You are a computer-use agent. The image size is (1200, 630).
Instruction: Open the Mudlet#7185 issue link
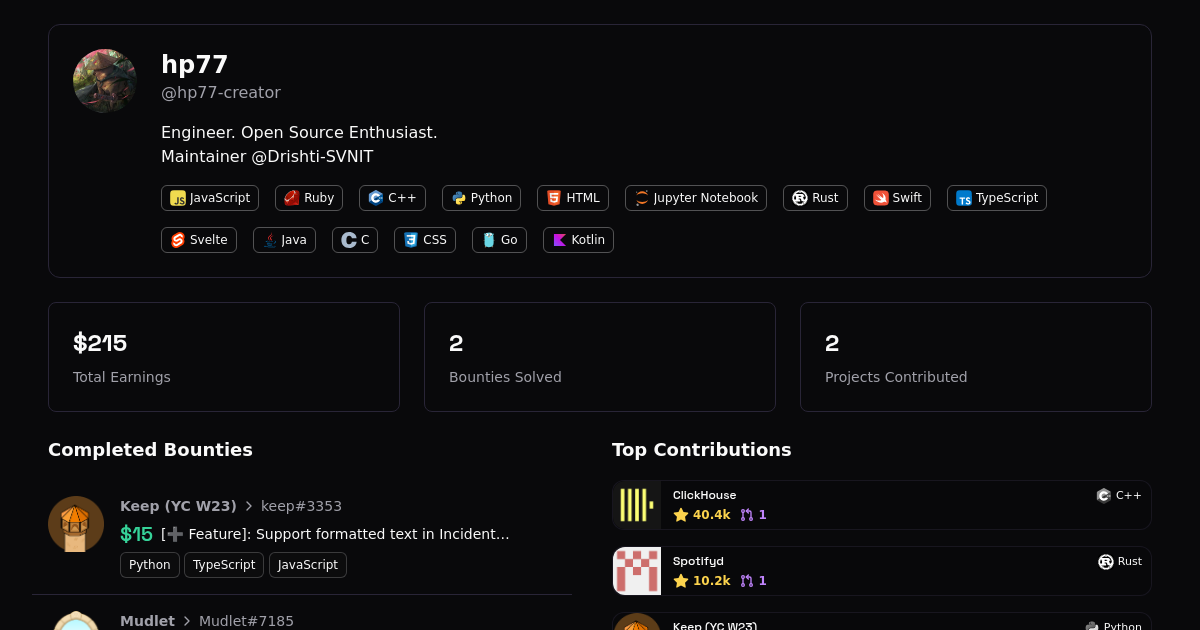(x=246, y=621)
